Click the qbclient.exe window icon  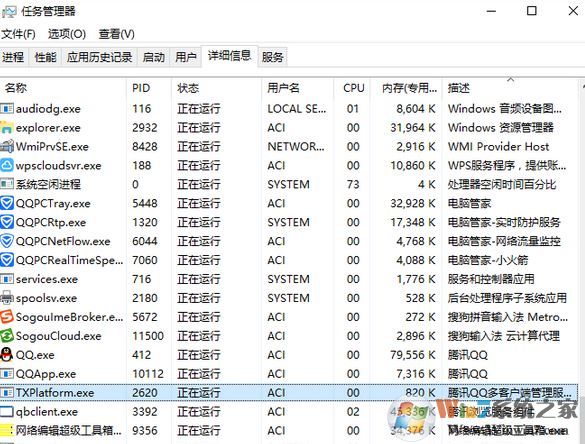7,412
